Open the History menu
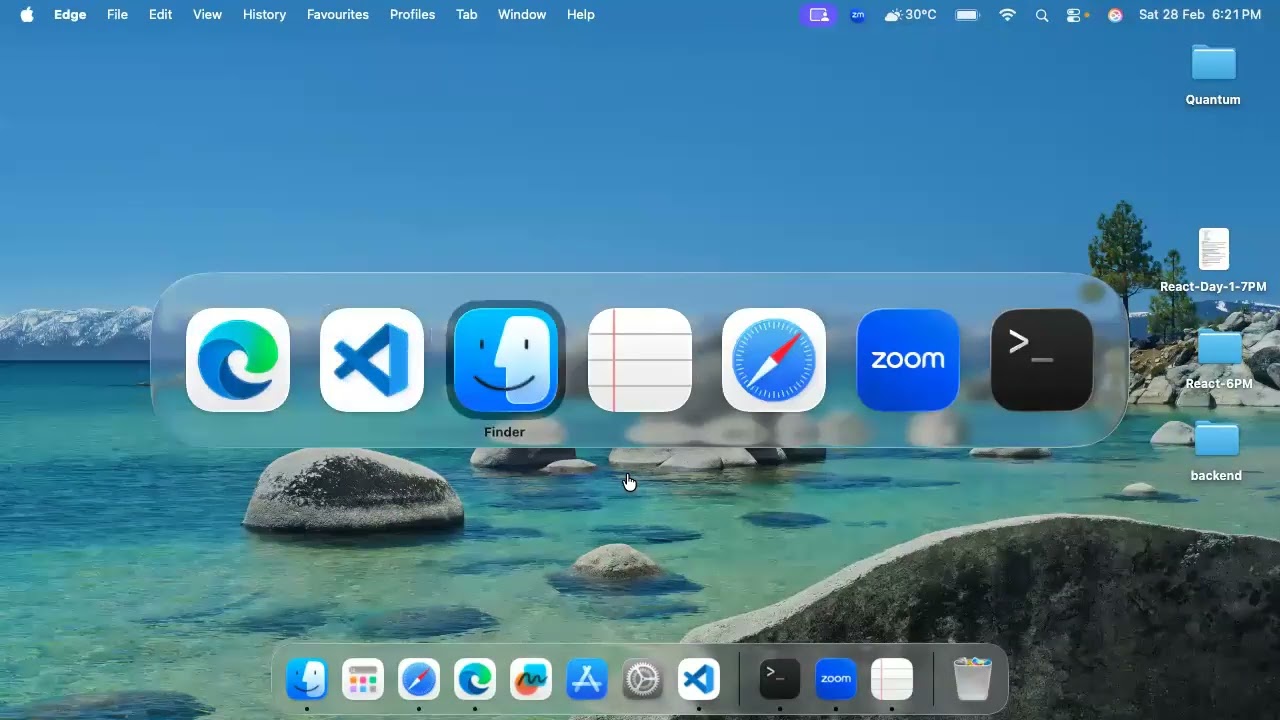The image size is (1280, 720). point(264,15)
